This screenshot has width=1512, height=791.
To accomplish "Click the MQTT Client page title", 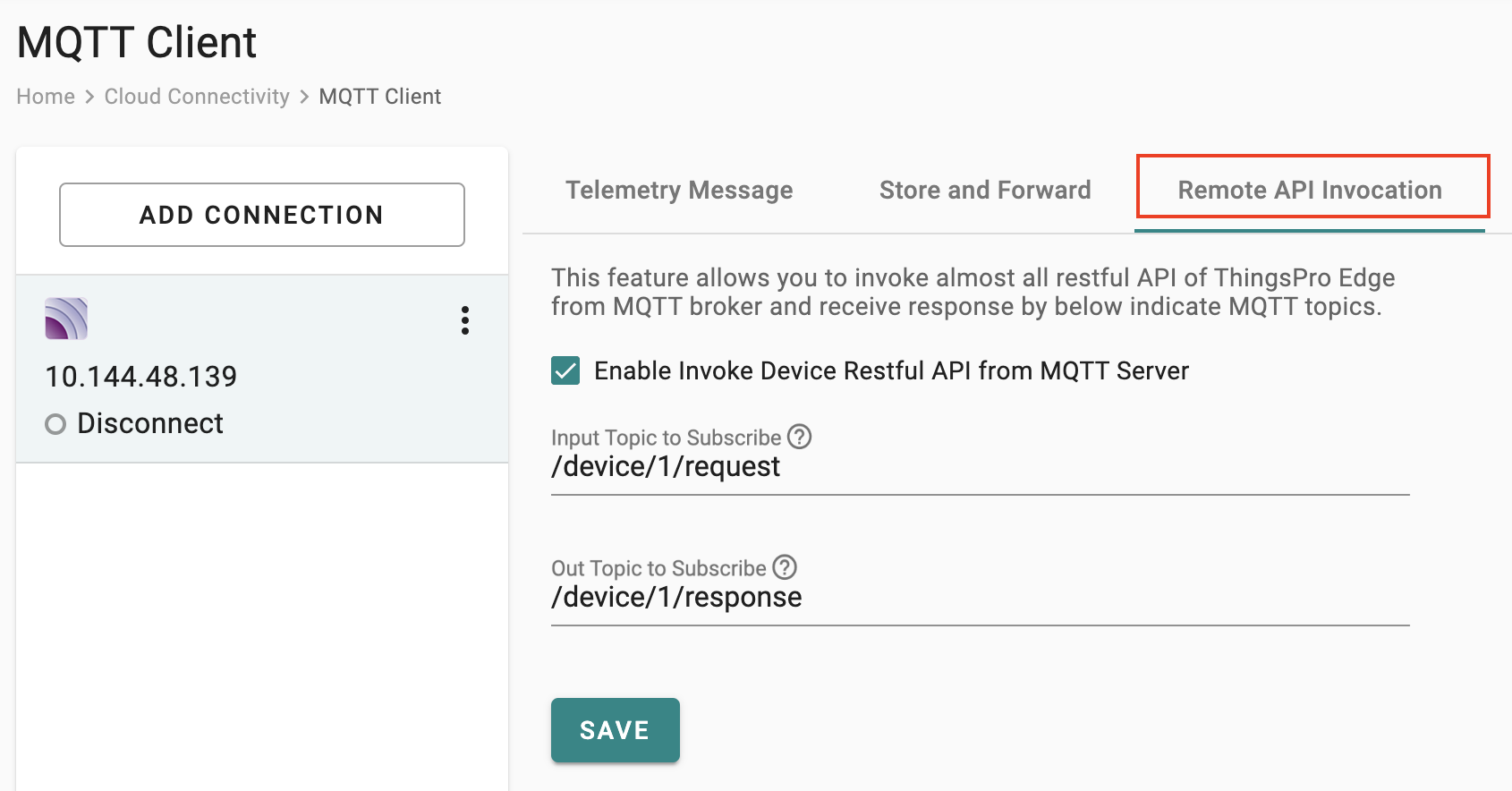I will coord(137,42).
